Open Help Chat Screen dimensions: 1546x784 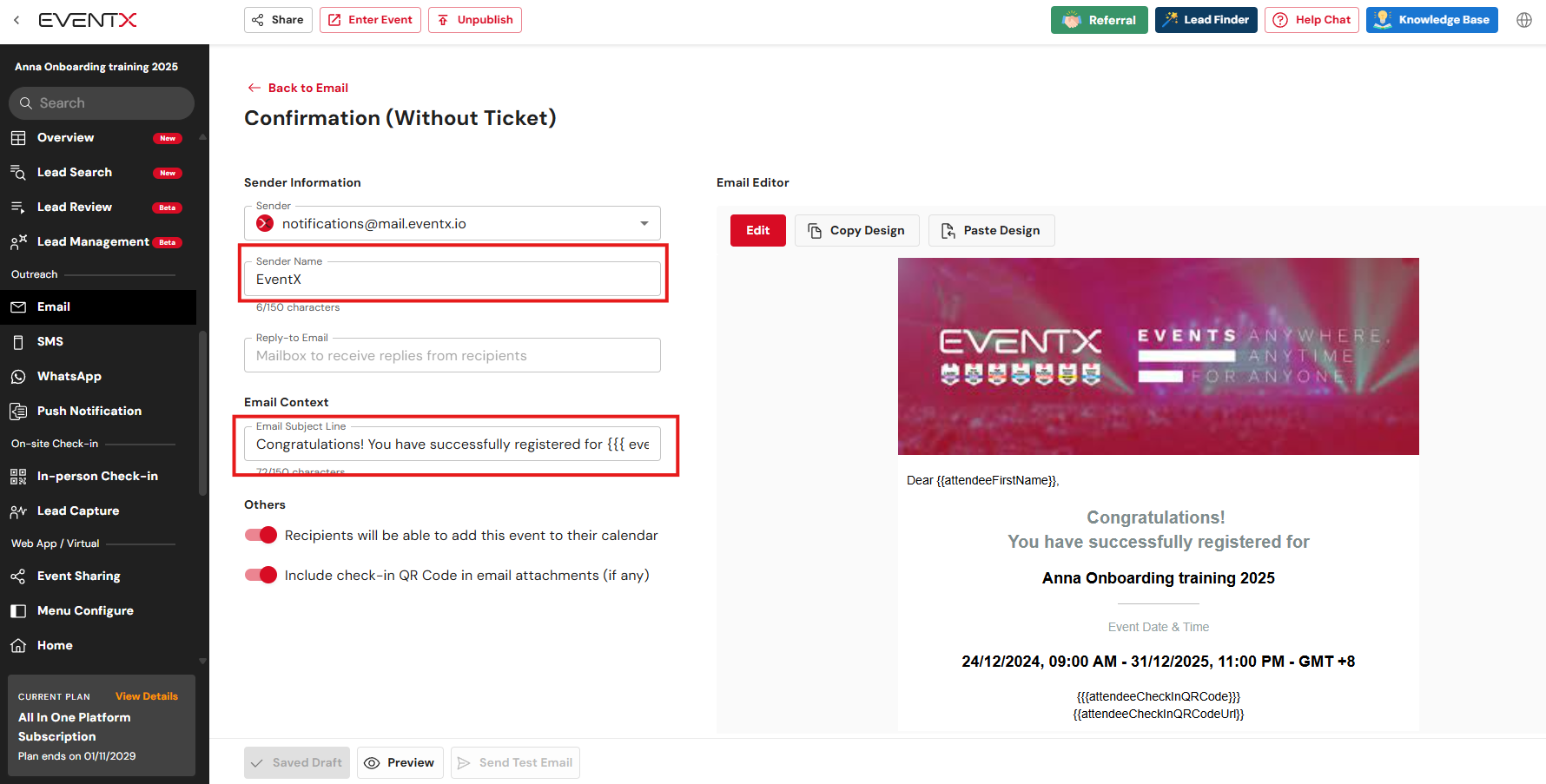[x=1311, y=20]
